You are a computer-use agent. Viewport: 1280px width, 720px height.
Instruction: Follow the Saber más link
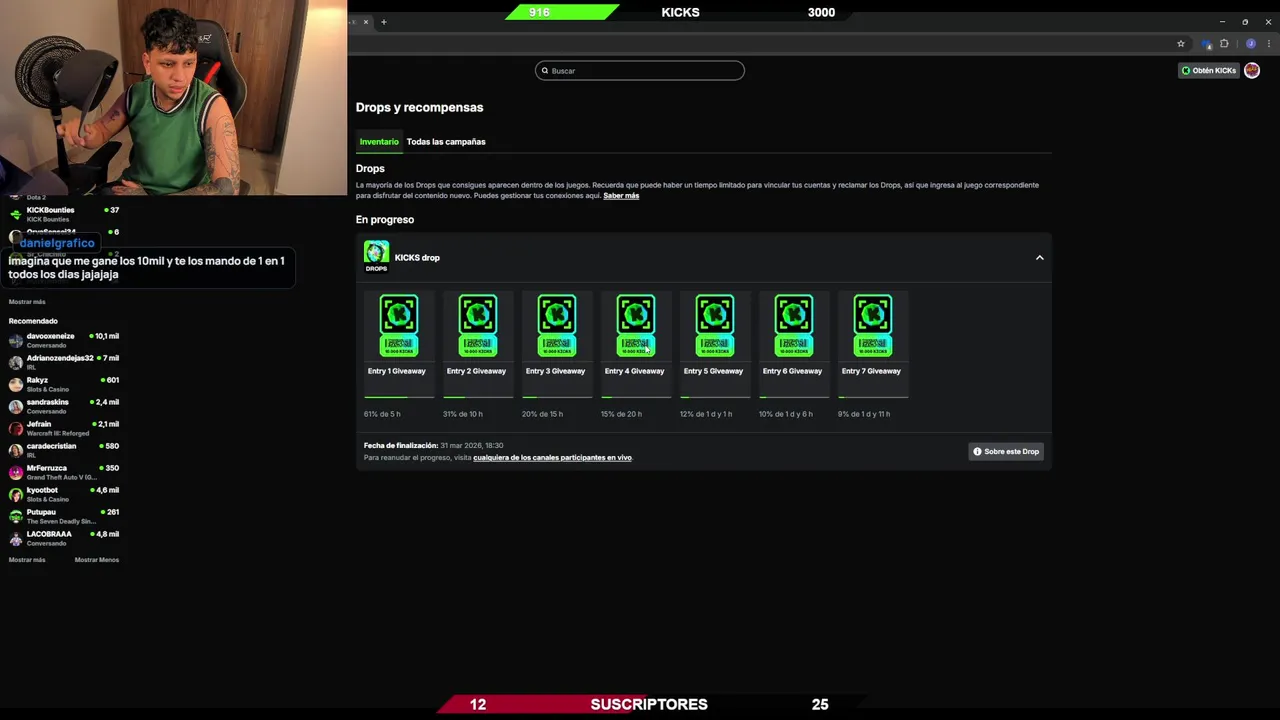coord(621,196)
